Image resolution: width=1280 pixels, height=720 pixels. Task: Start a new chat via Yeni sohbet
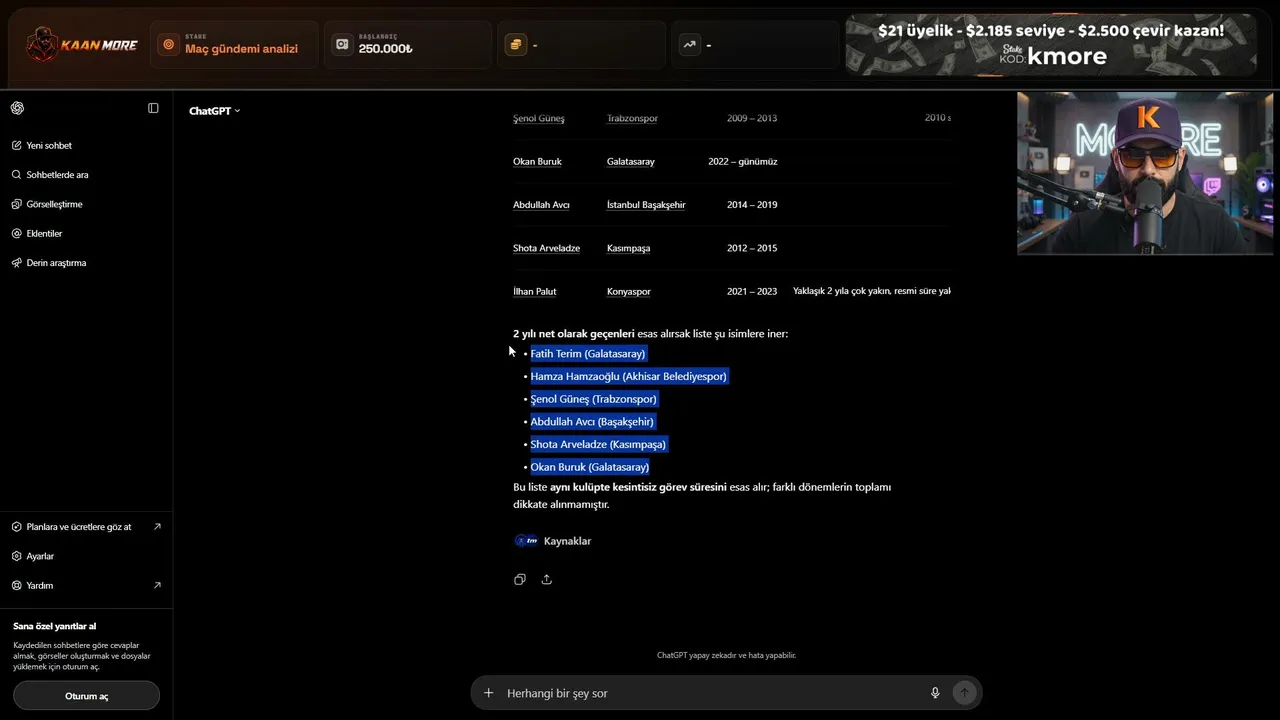pos(49,146)
